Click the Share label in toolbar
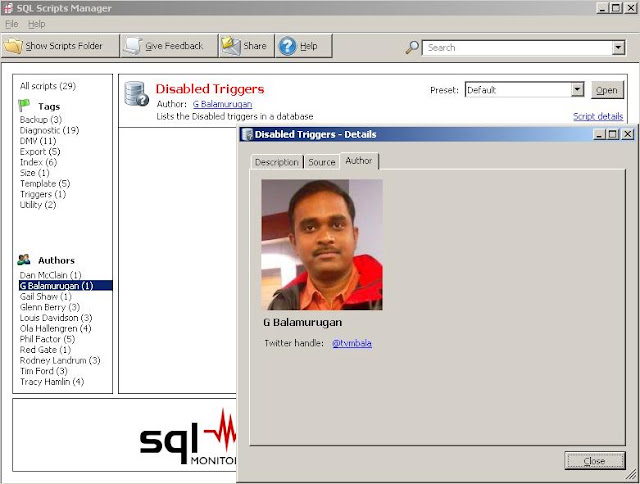This screenshot has width=640, height=484. tap(255, 46)
